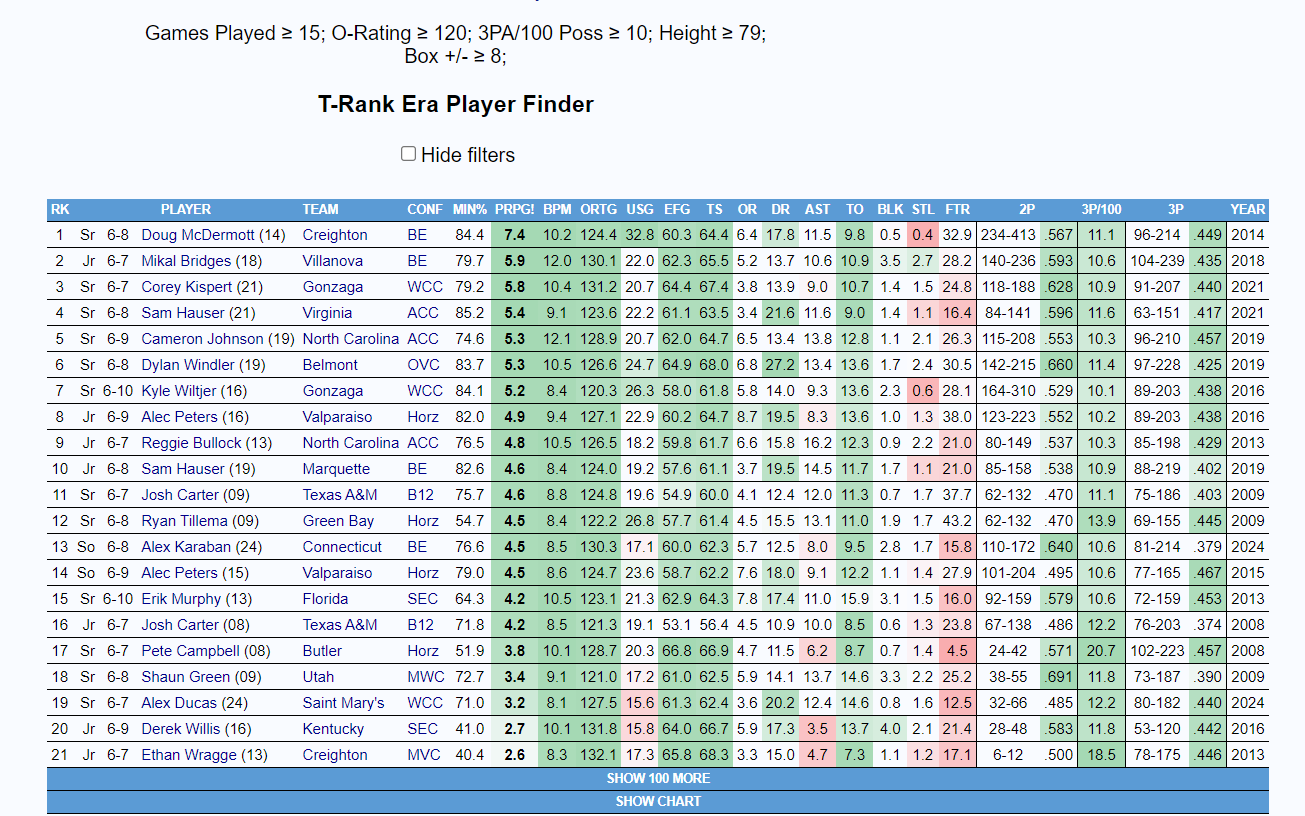The width and height of the screenshot is (1305, 816).
Task: Sort by TEAM column header
Action: pyautogui.click(x=321, y=209)
